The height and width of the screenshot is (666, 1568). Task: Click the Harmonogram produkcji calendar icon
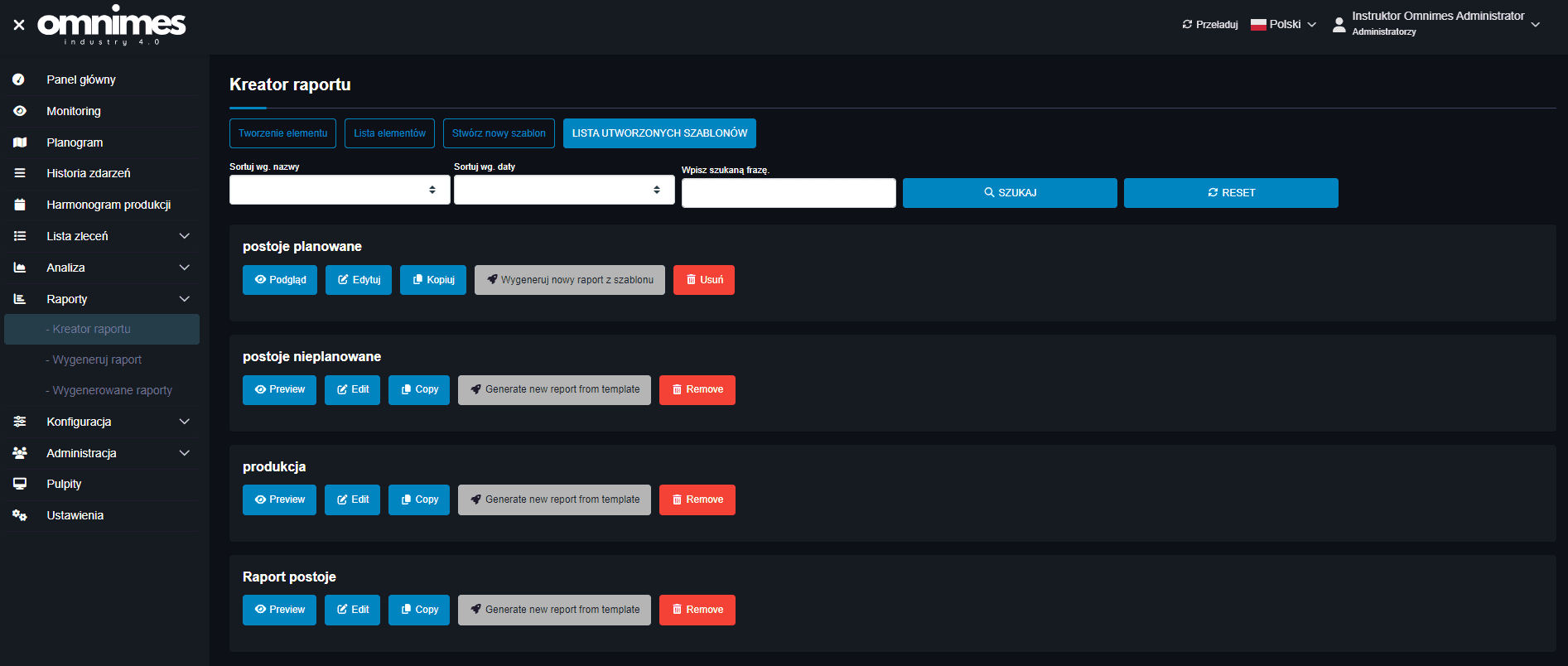(x=20, y=205)
